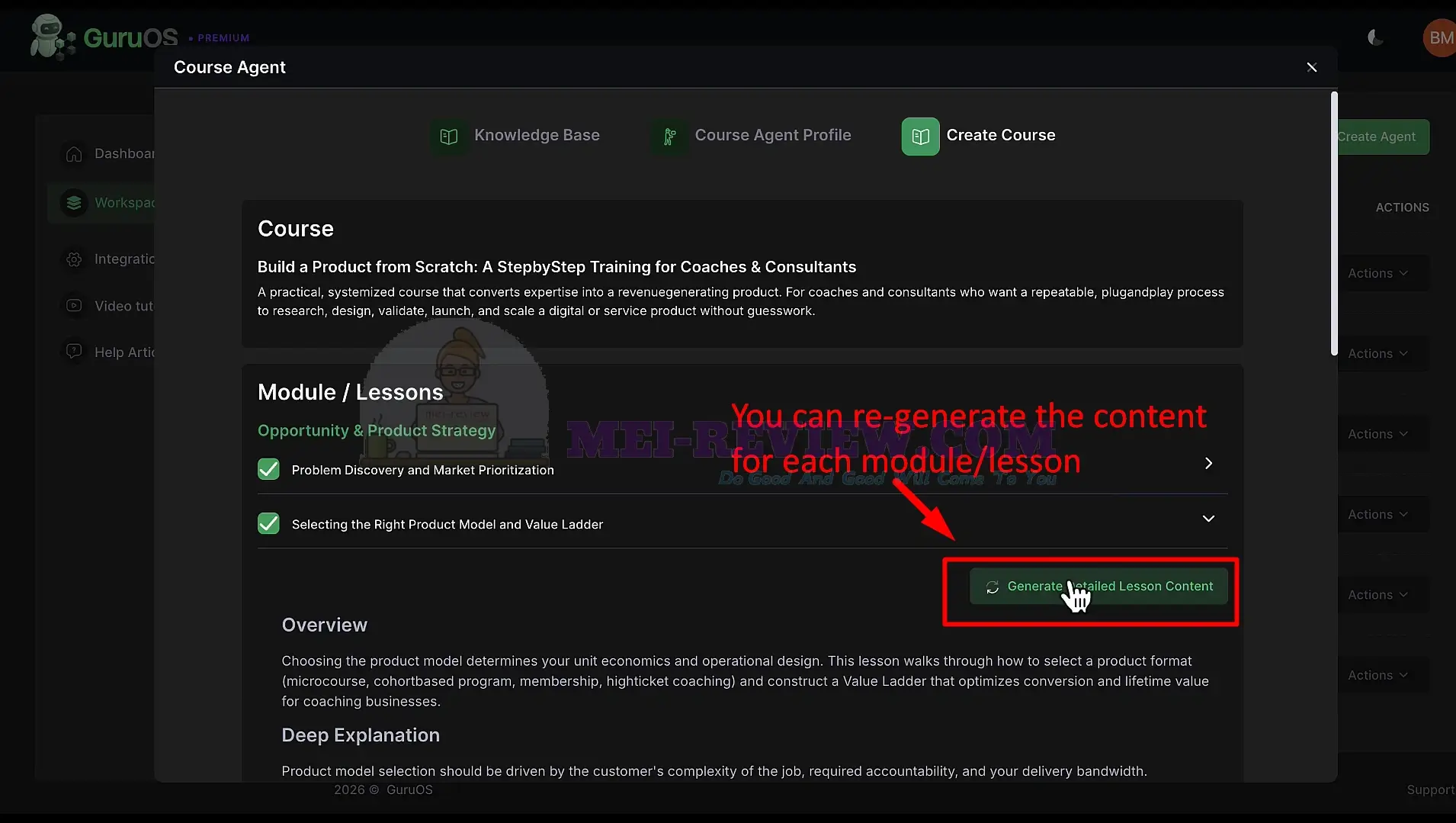Click the Create Agent button behind dialog

point(1383,137)
